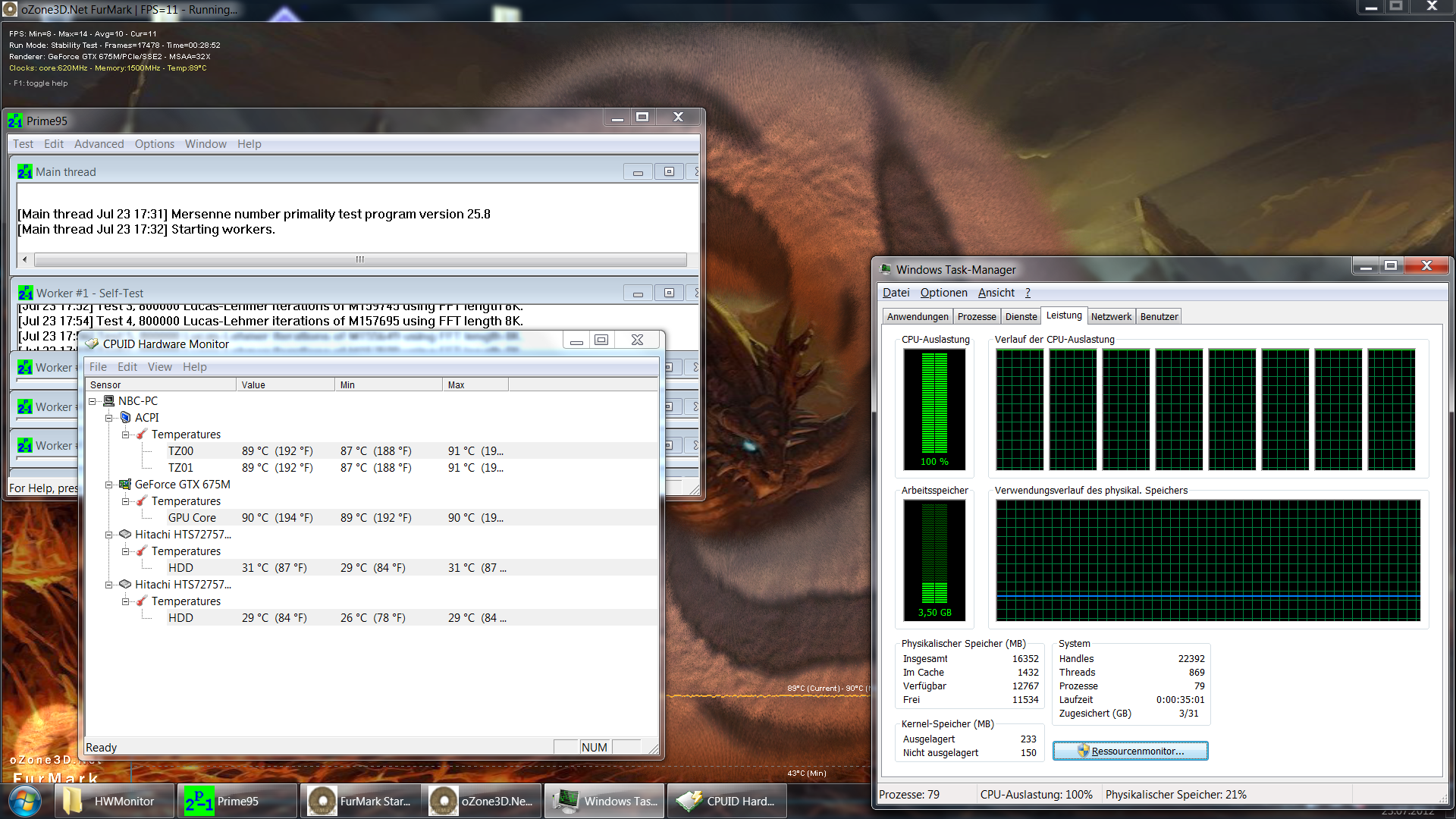Click Prime95 title bar icon
The width and height of the screenshot is (1456, 819).
(15, 121)
